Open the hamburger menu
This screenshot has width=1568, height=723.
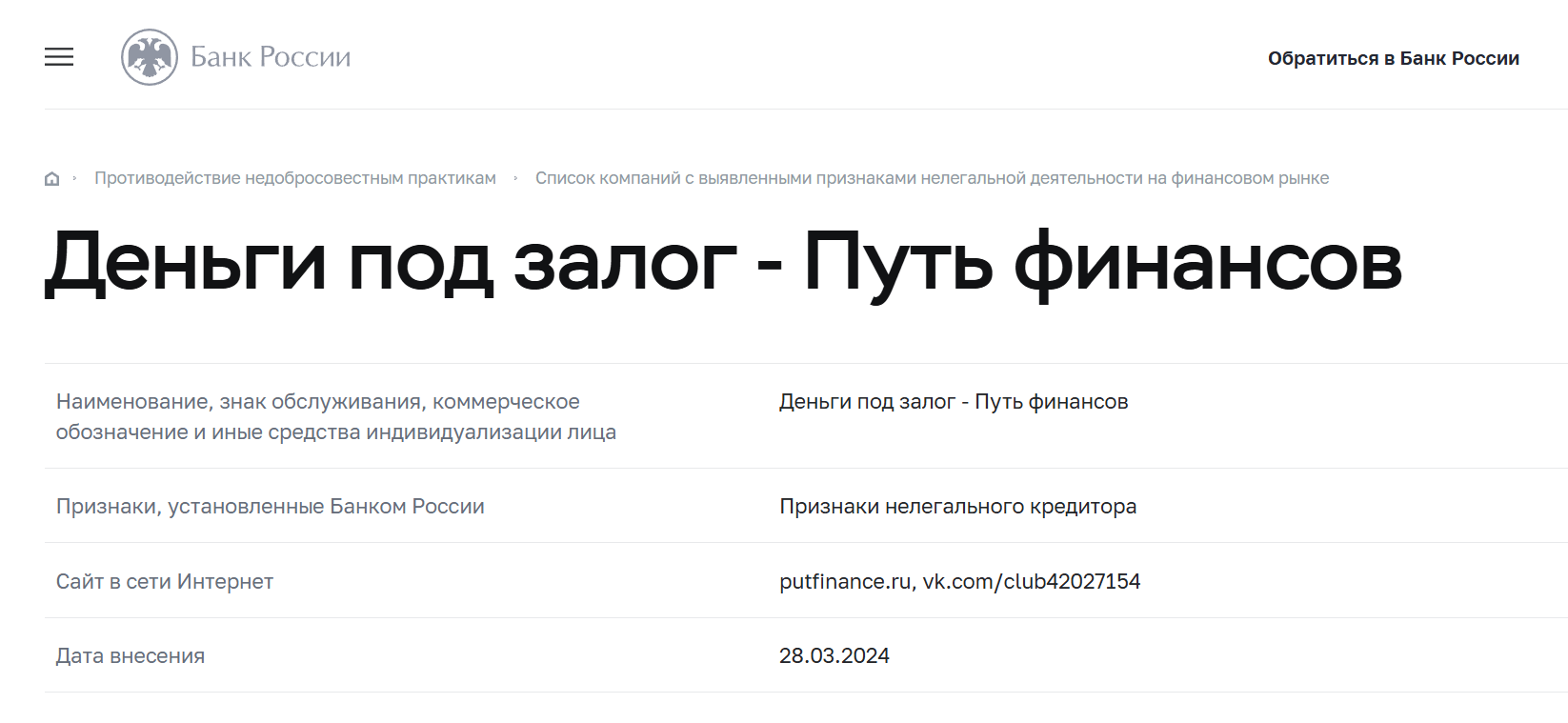coord(59,57)
